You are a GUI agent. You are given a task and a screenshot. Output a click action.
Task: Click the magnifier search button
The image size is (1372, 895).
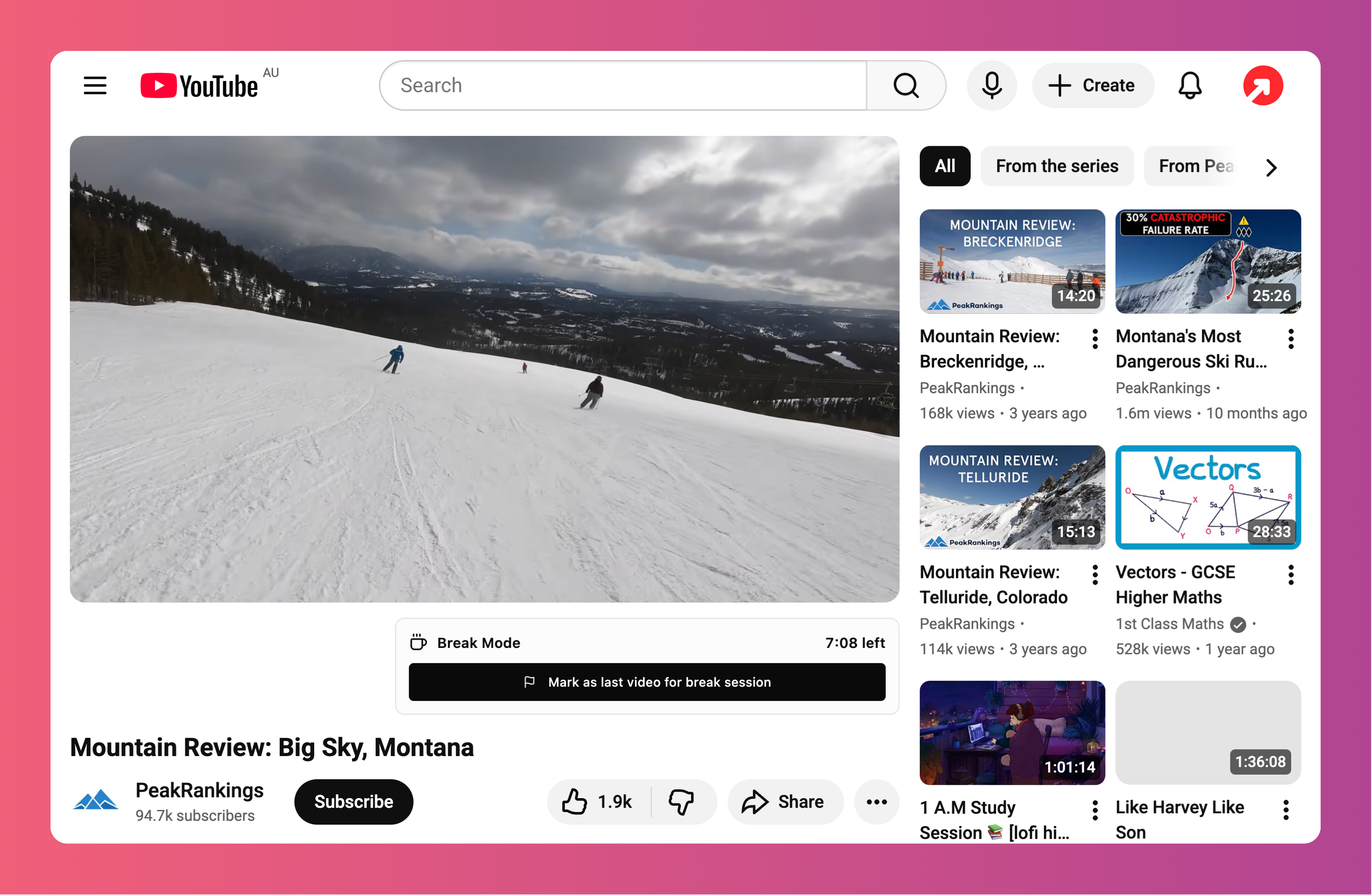(x=906, y=85)
